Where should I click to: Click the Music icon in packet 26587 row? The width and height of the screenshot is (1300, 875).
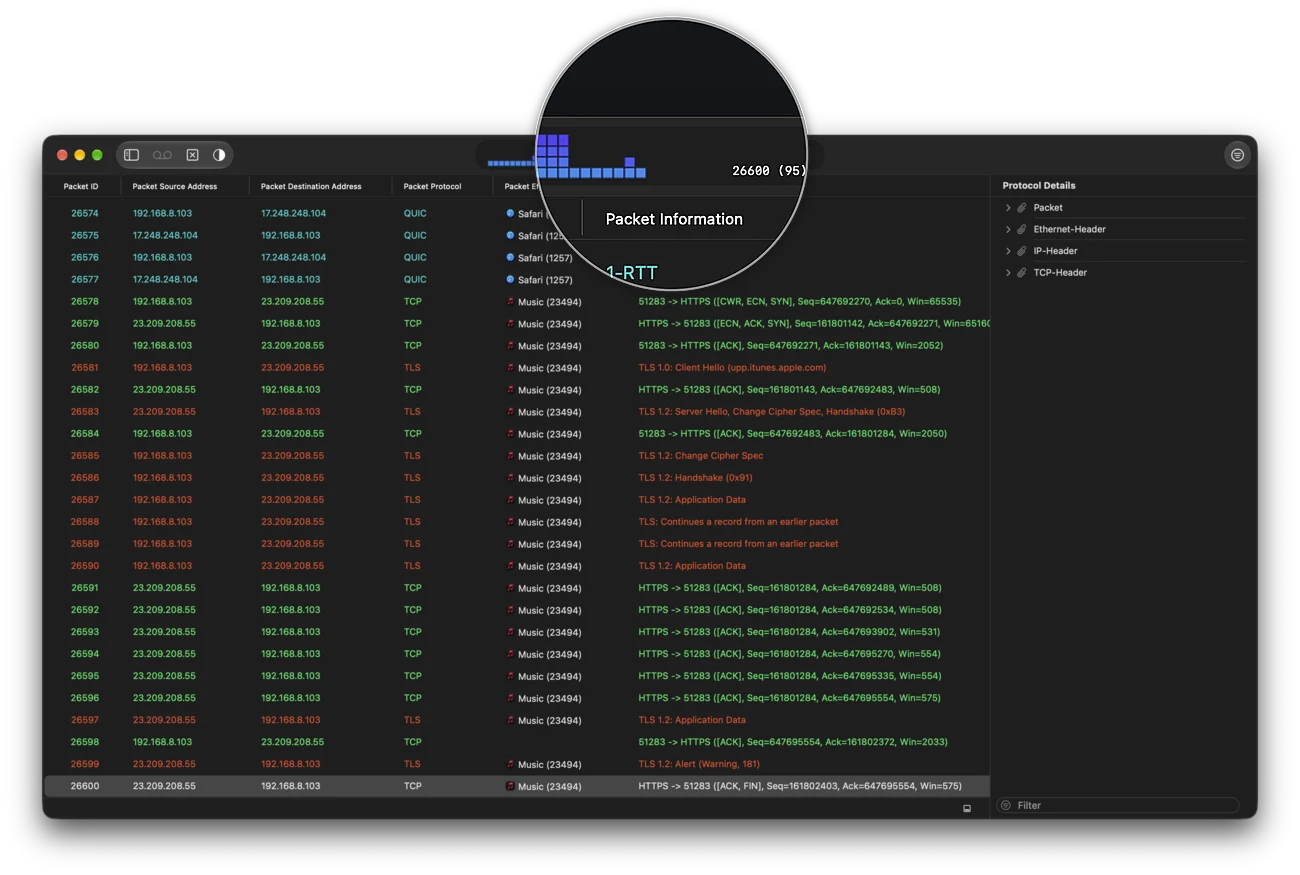[x=510, y=499]
